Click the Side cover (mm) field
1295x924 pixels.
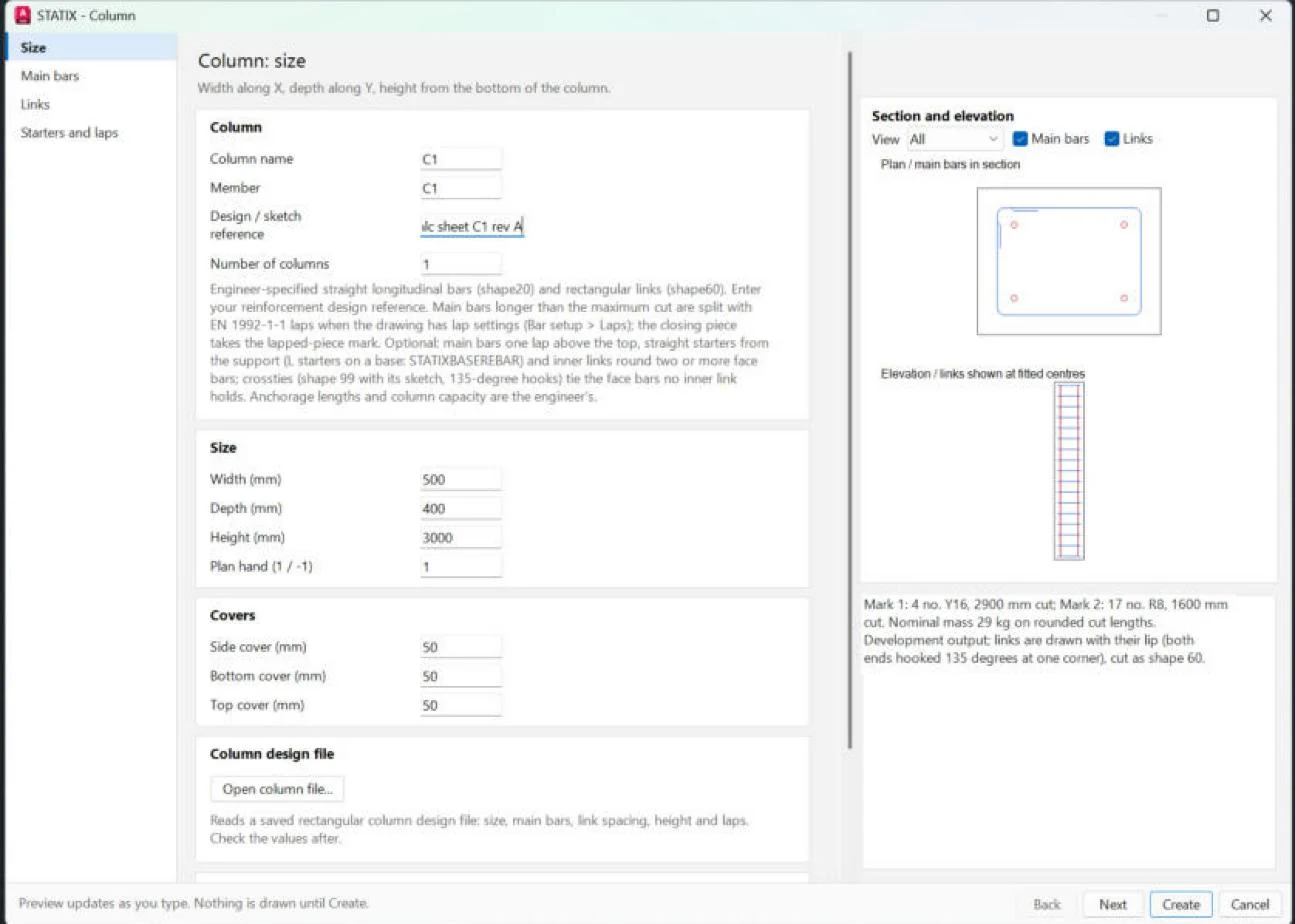461,647
